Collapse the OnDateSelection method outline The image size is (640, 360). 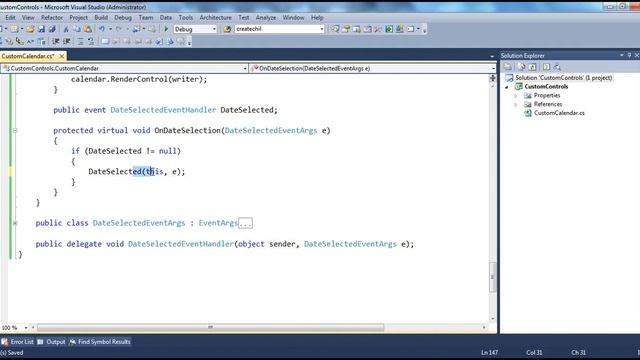click(15, 131)
